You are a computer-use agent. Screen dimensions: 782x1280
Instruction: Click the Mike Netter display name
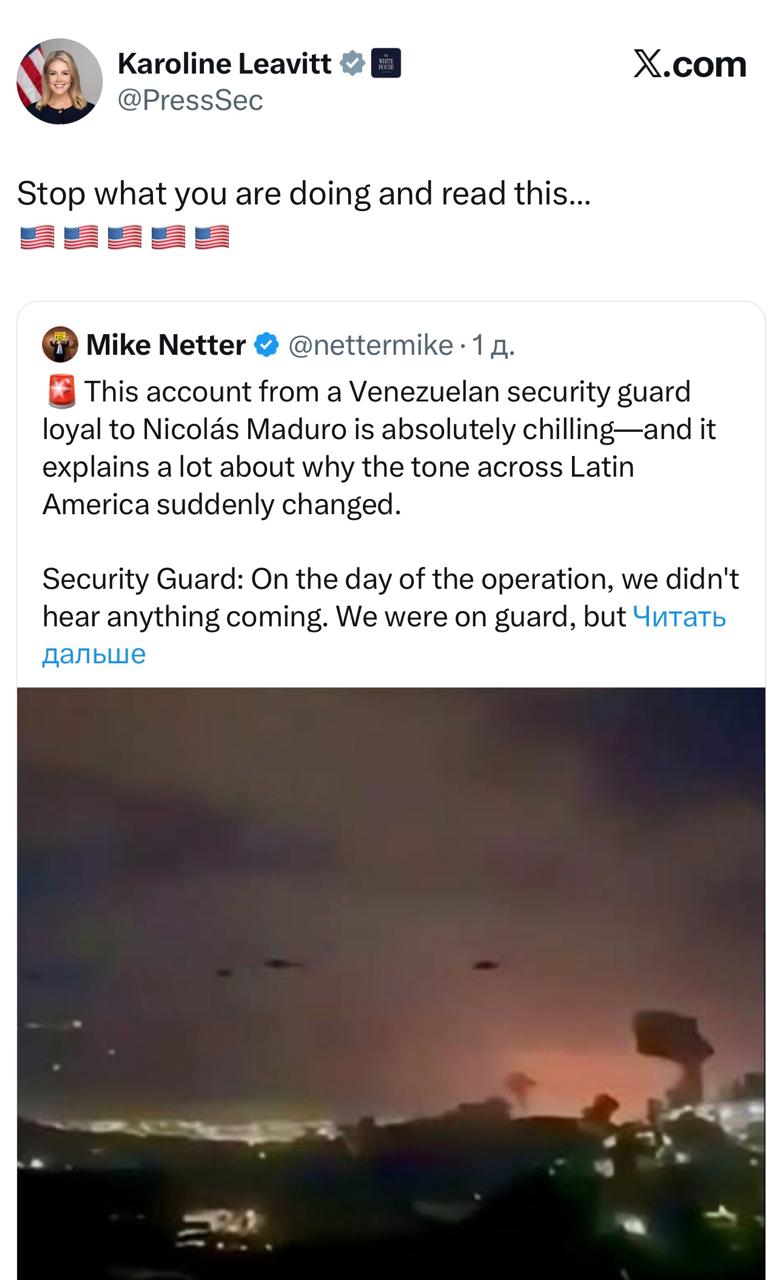point(166,346)
